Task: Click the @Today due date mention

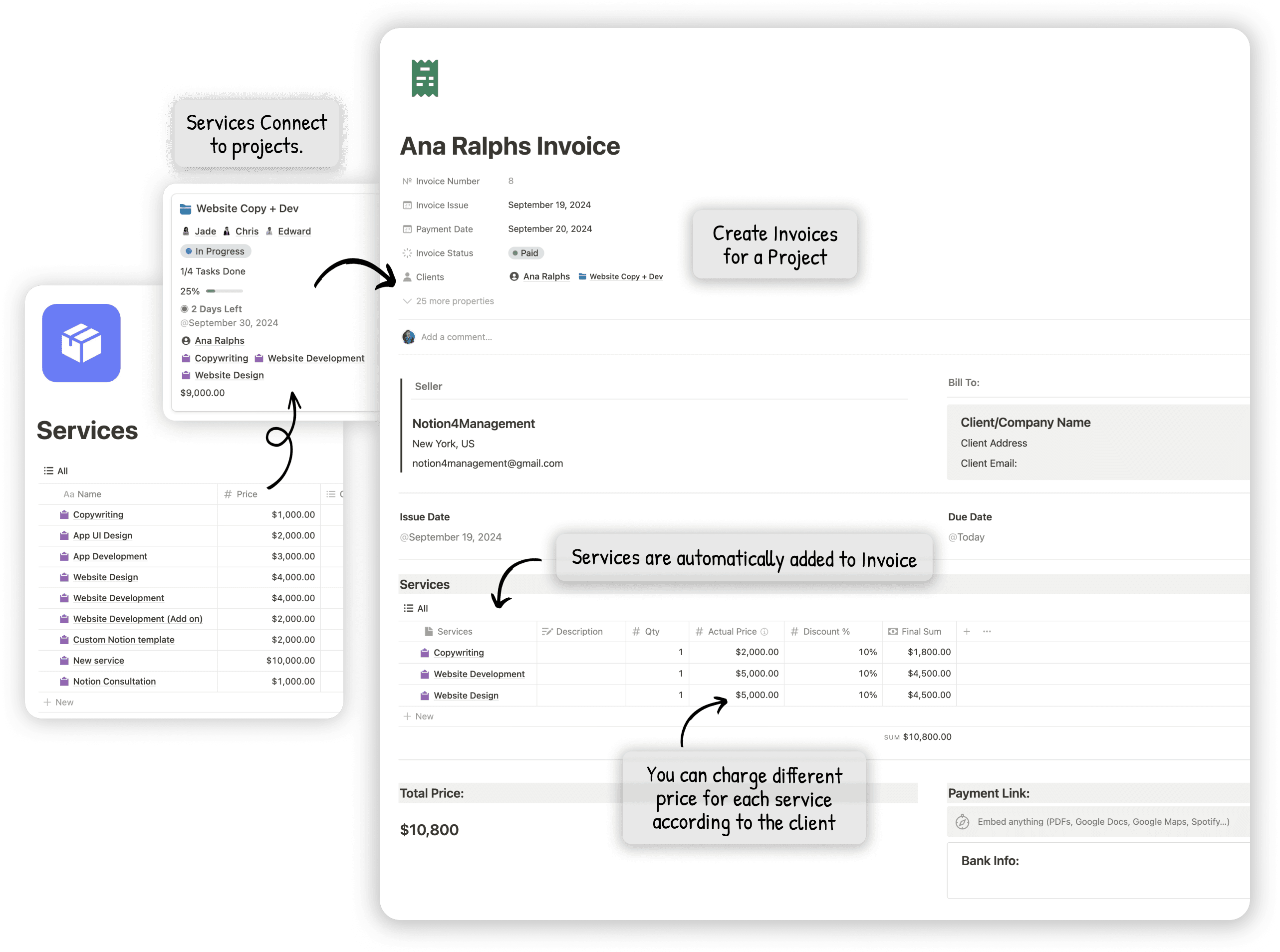Action: click(966, 537)
